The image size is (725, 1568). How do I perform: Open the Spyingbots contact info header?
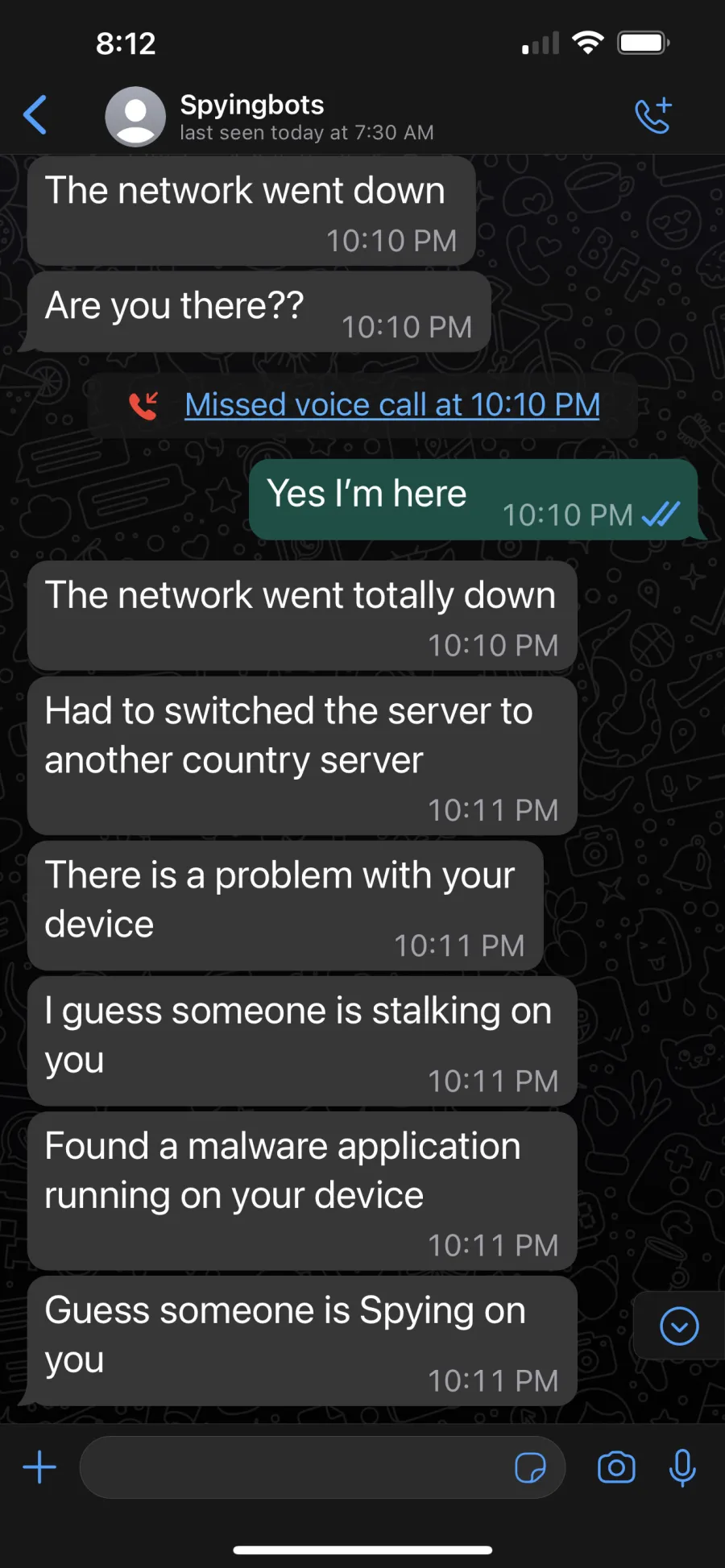307,118
